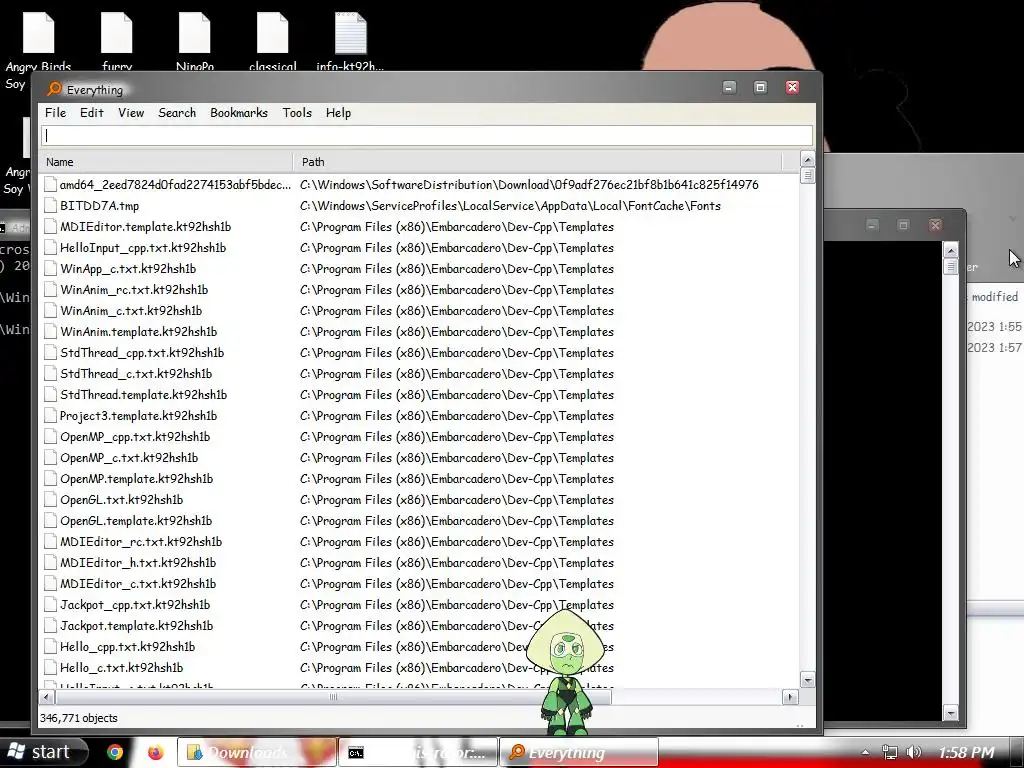The width and height of the screenshot is (1024, 768).
Task: Select file name MDIEditor_c.txt.kt92hsh1b
Action: pyautogui.click(x=138, y=584)
